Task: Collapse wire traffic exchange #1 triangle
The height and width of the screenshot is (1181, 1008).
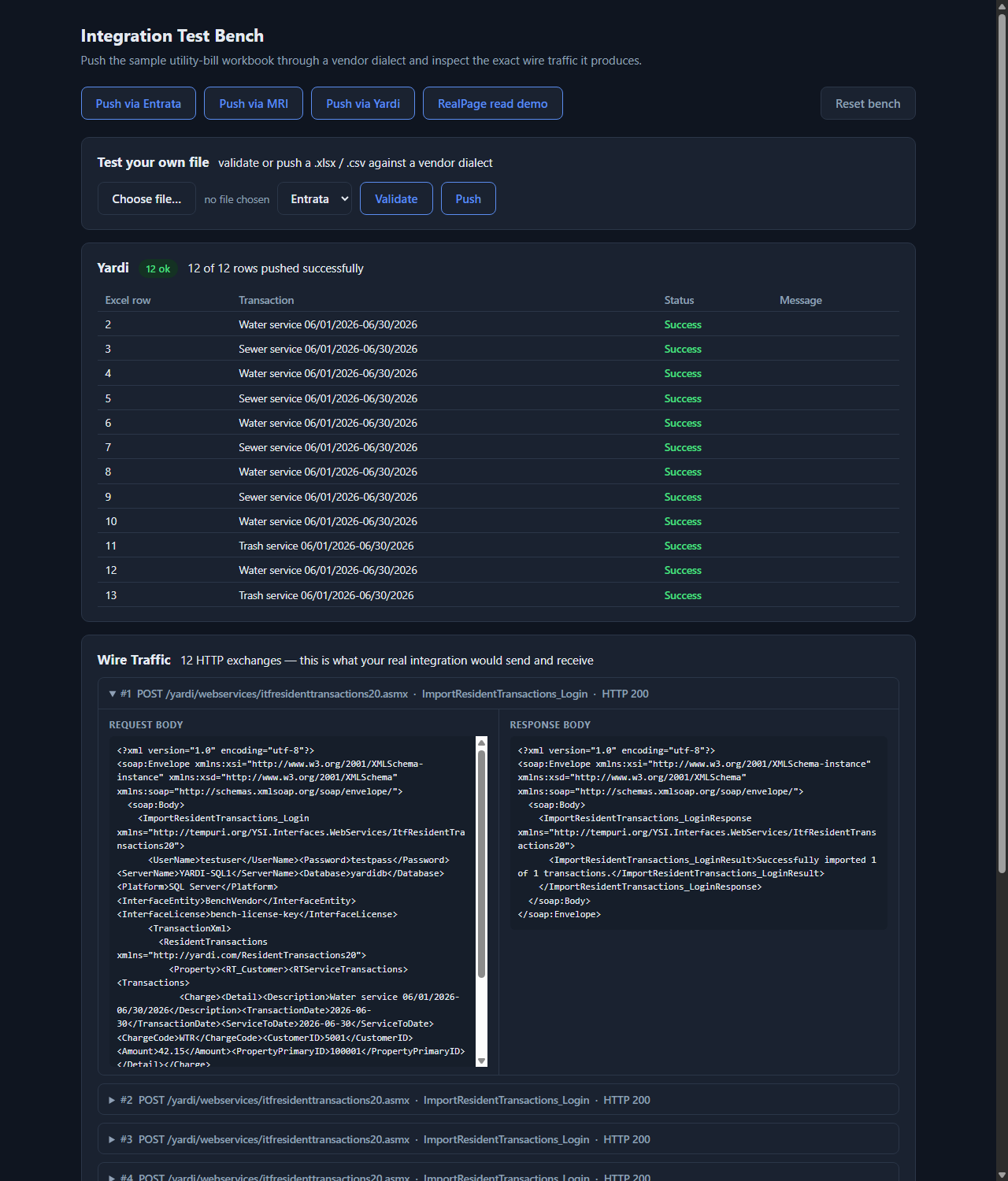Action: tap(113, 694)
